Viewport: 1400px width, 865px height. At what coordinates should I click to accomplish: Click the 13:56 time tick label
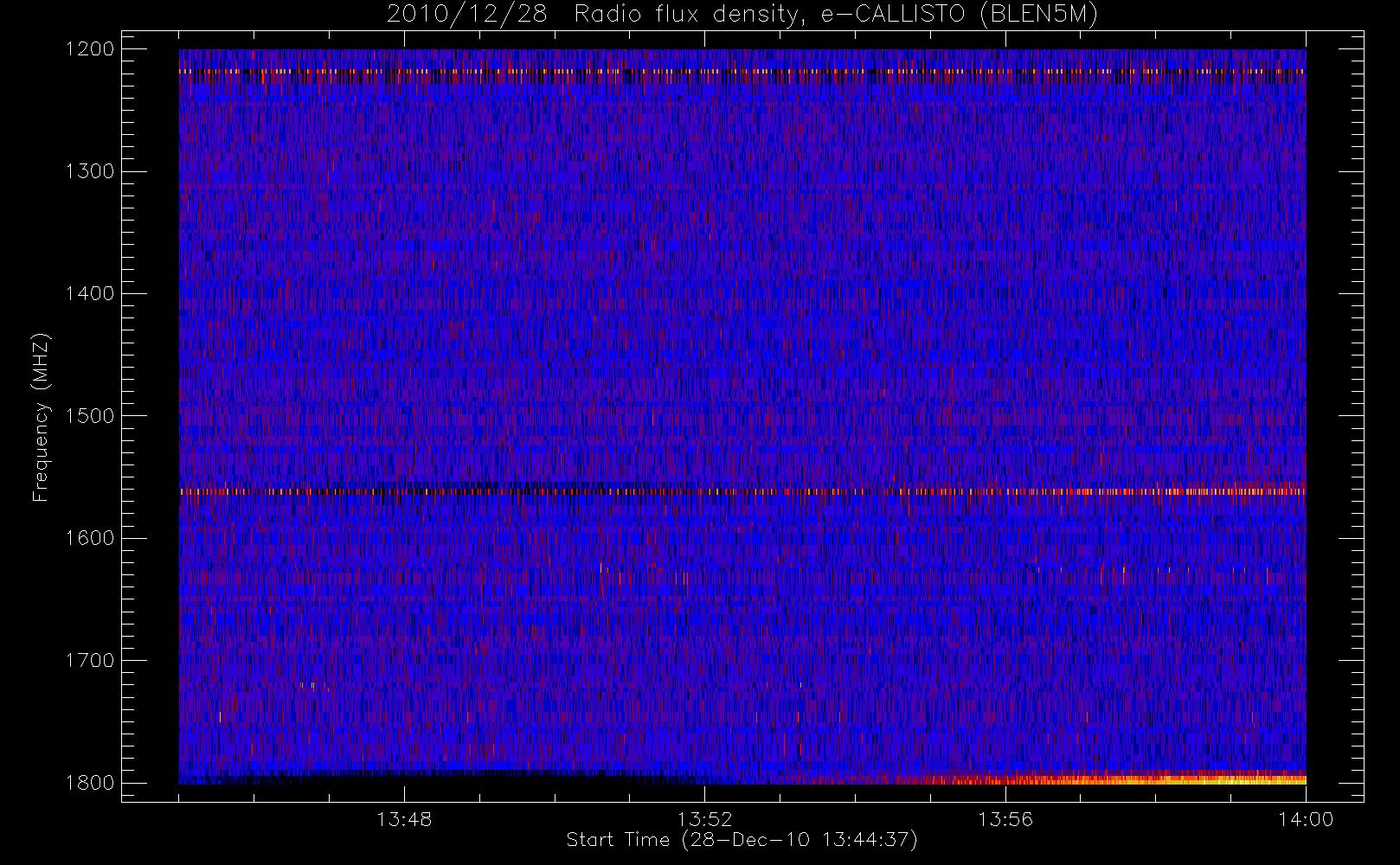[x=1005, y=819]
